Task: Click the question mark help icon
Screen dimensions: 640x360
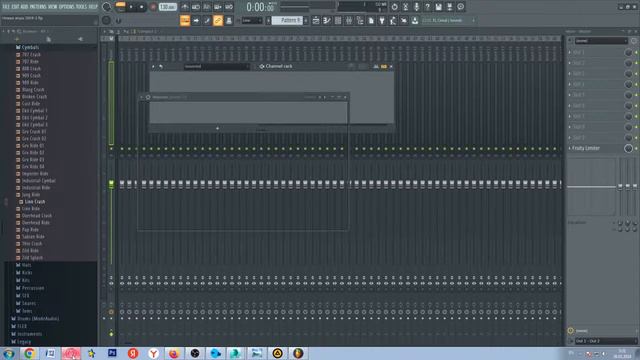Action: click(427, 7)
